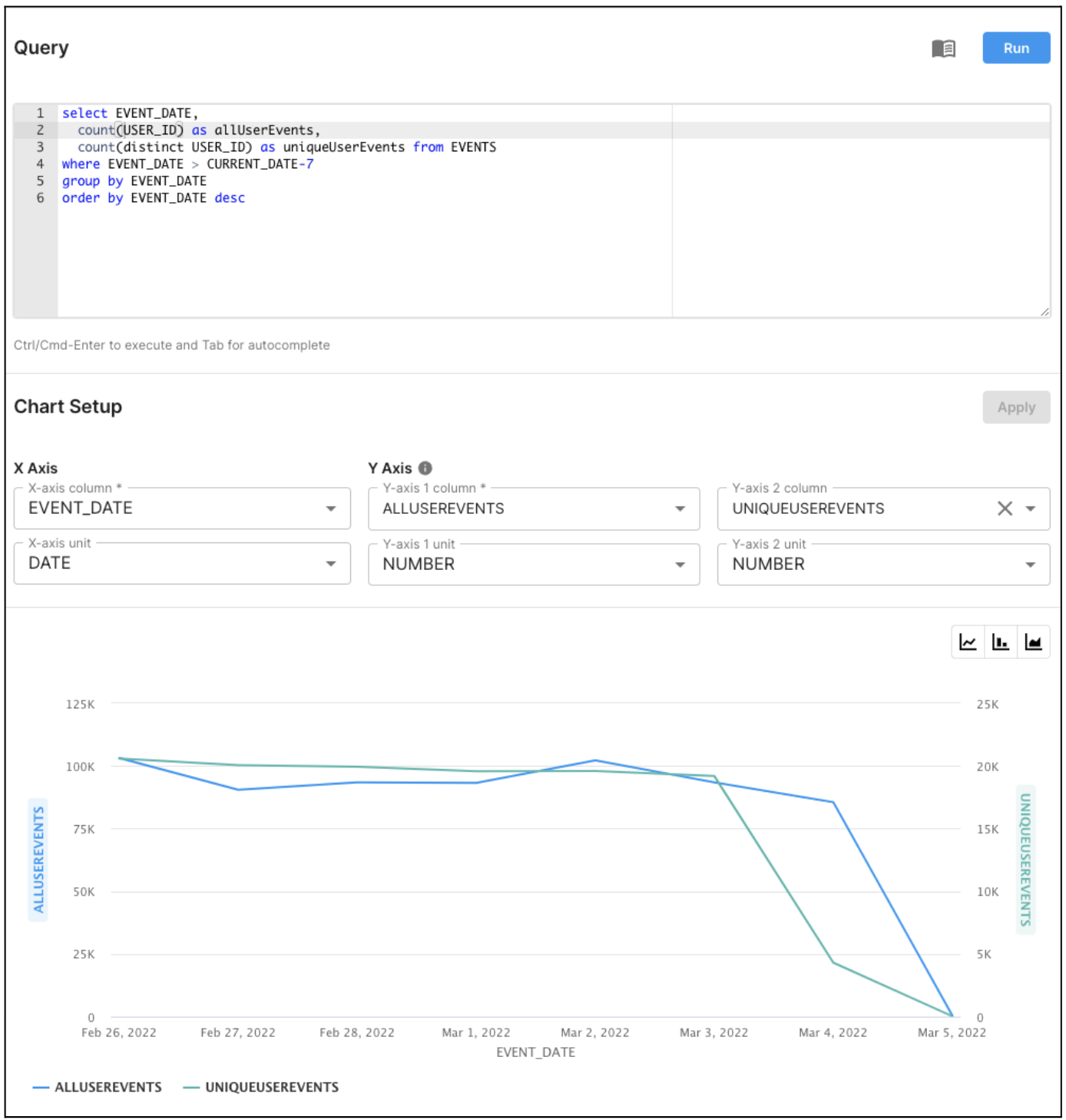Clear the Y-axis 2 column selection
Screen dimensions: 1066x1120
click(1005, 509)
